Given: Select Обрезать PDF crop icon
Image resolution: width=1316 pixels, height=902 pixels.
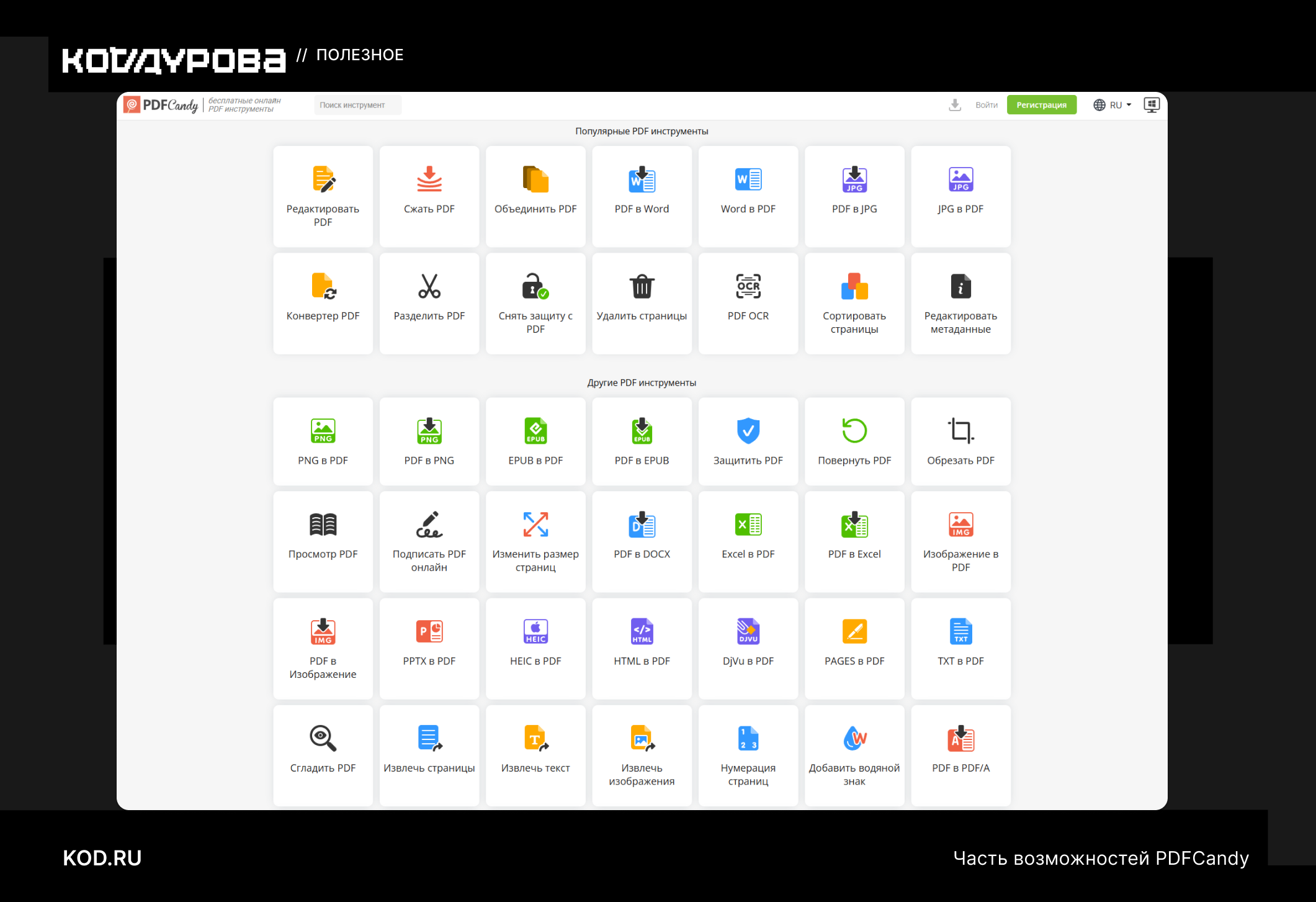Looking at the screenshot, I should click(x=960, y=430).
